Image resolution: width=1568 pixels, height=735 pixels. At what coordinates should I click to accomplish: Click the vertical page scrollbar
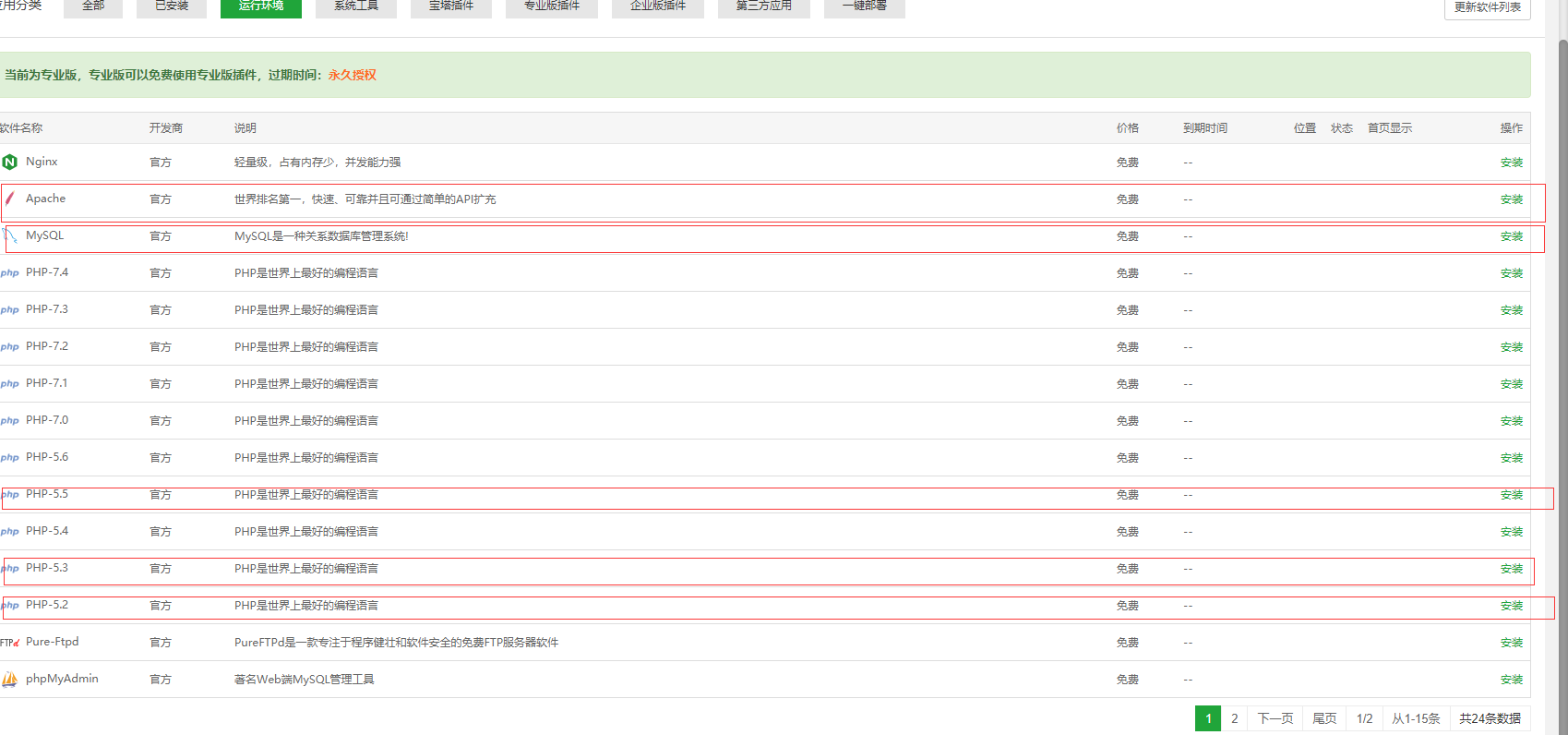(1562, 388)
